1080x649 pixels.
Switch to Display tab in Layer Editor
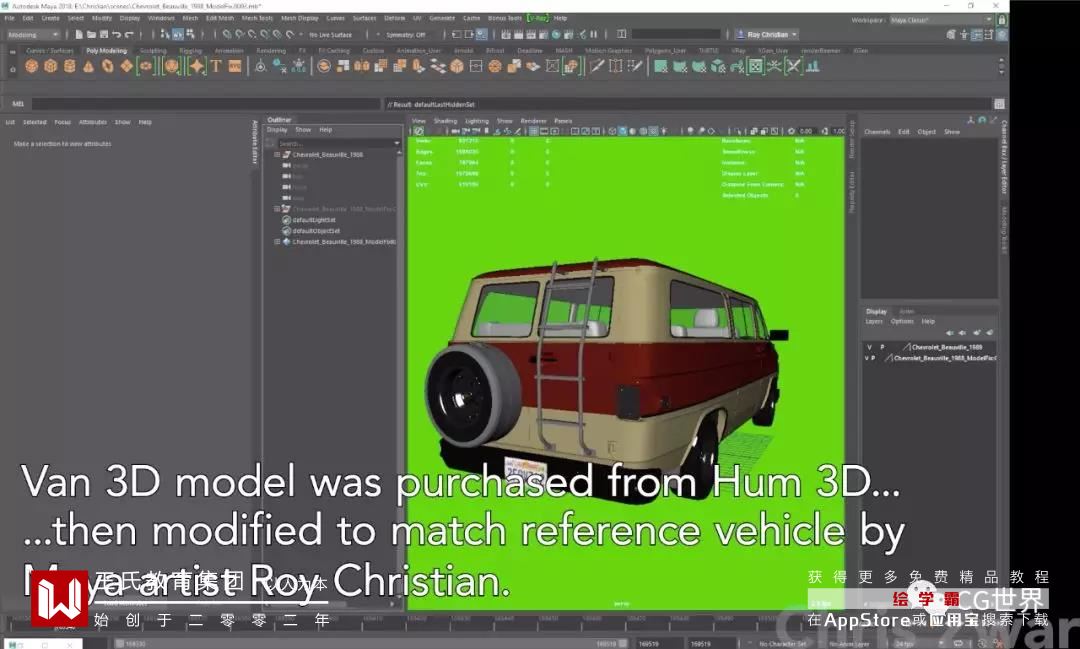(876, 312)
